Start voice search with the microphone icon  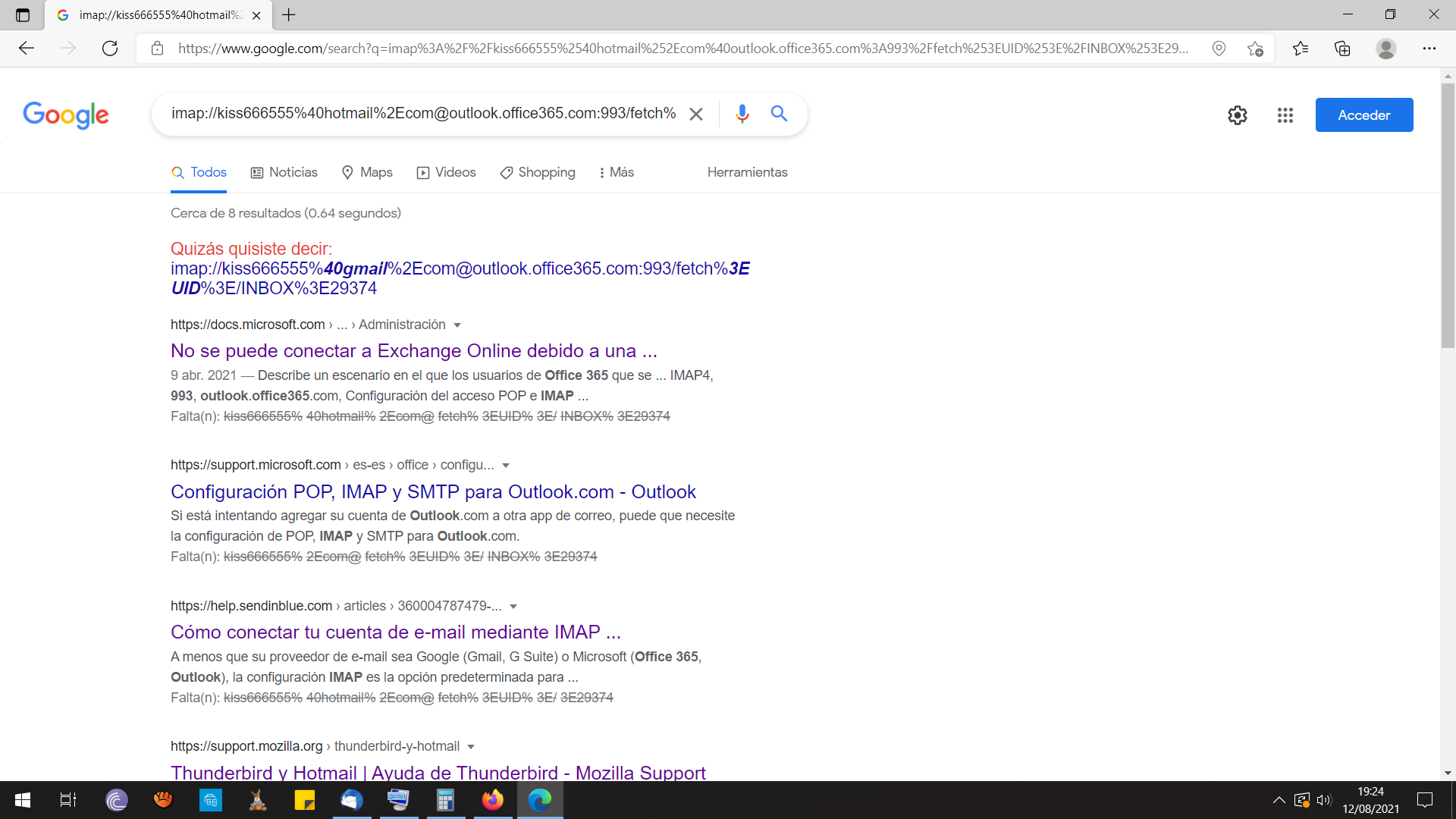(742, 114)
